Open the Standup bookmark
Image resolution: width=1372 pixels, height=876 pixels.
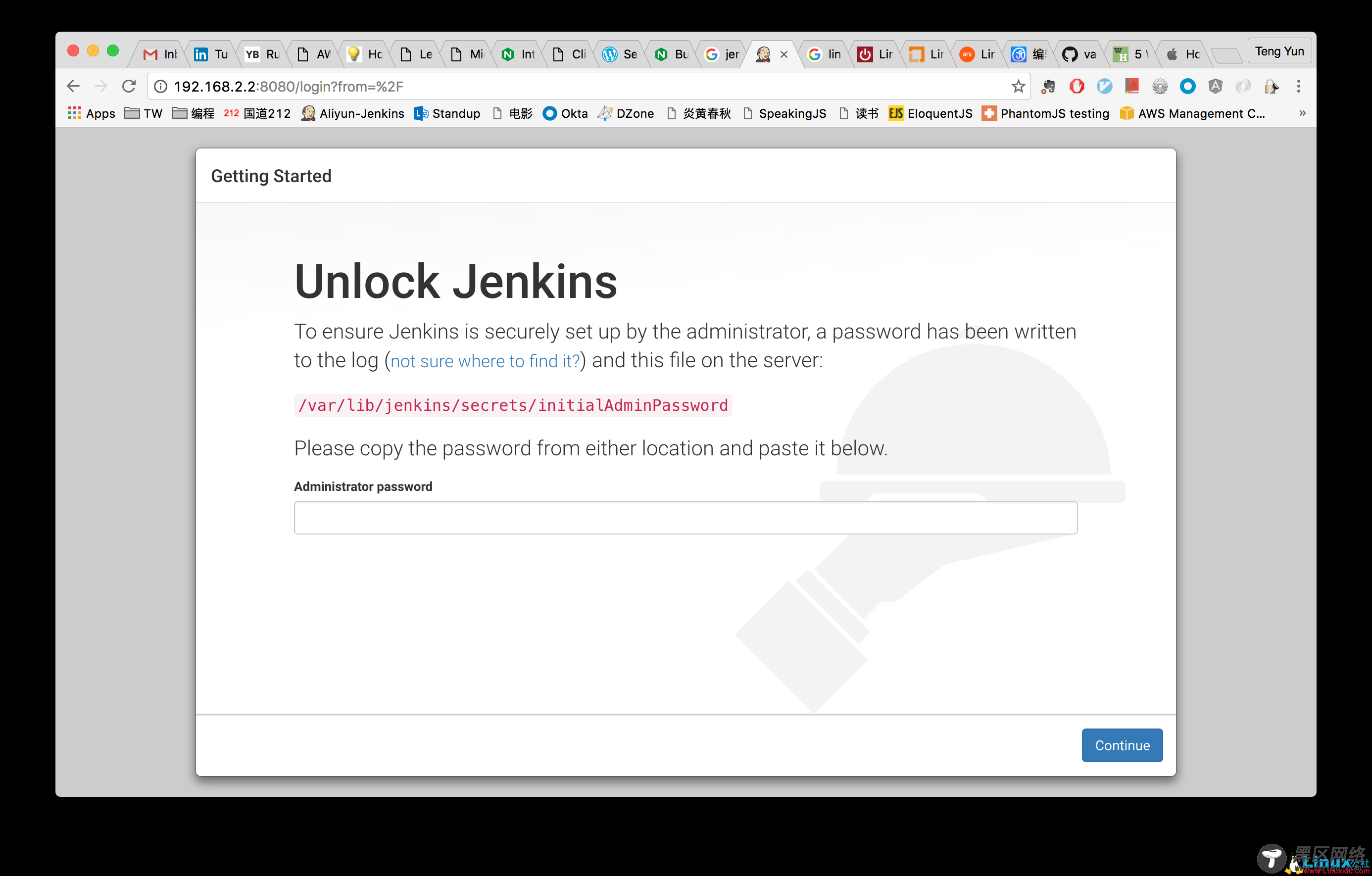[447, 113]
